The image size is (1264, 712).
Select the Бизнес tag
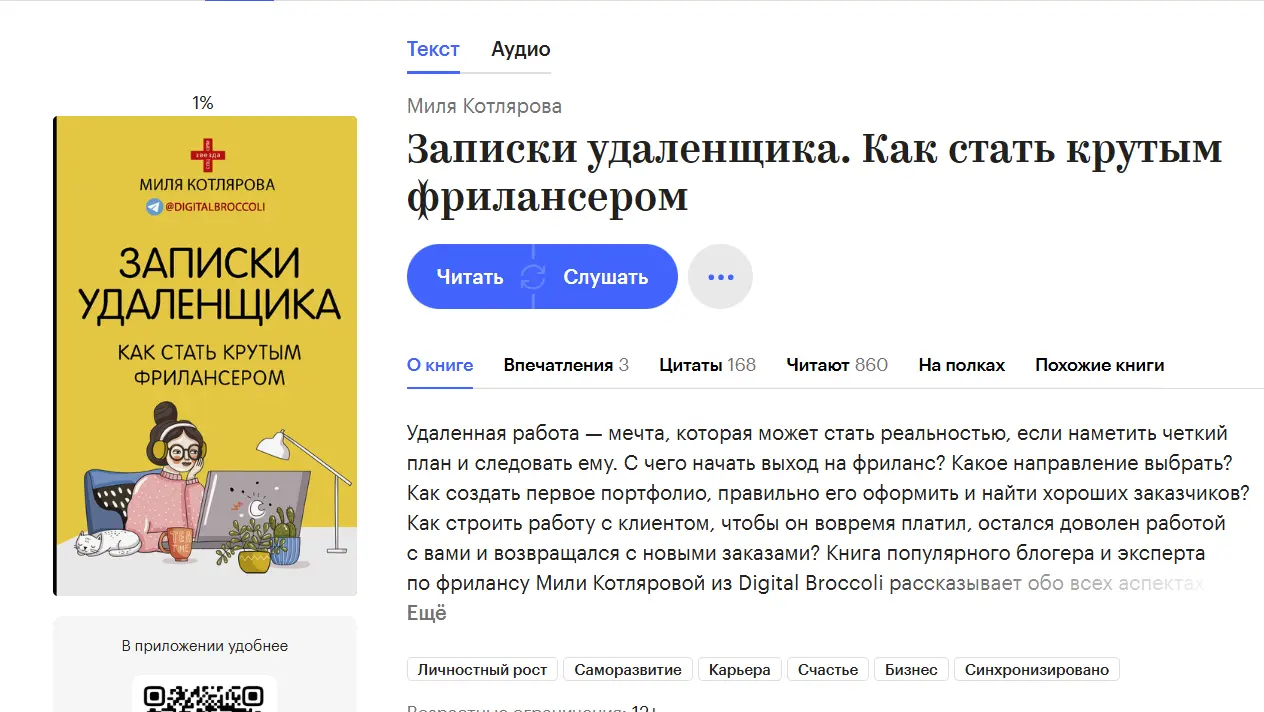pyautogui.click(x=911, y=670)
